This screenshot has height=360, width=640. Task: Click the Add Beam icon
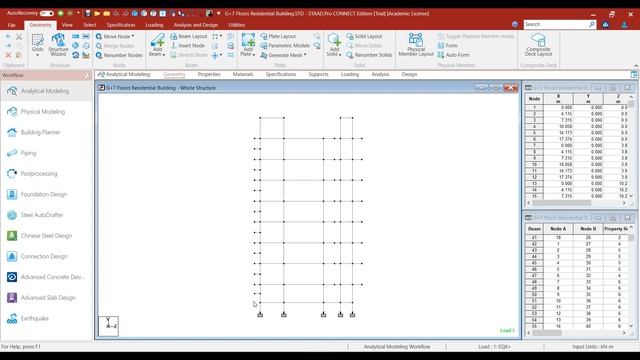(x=157, y=41)
